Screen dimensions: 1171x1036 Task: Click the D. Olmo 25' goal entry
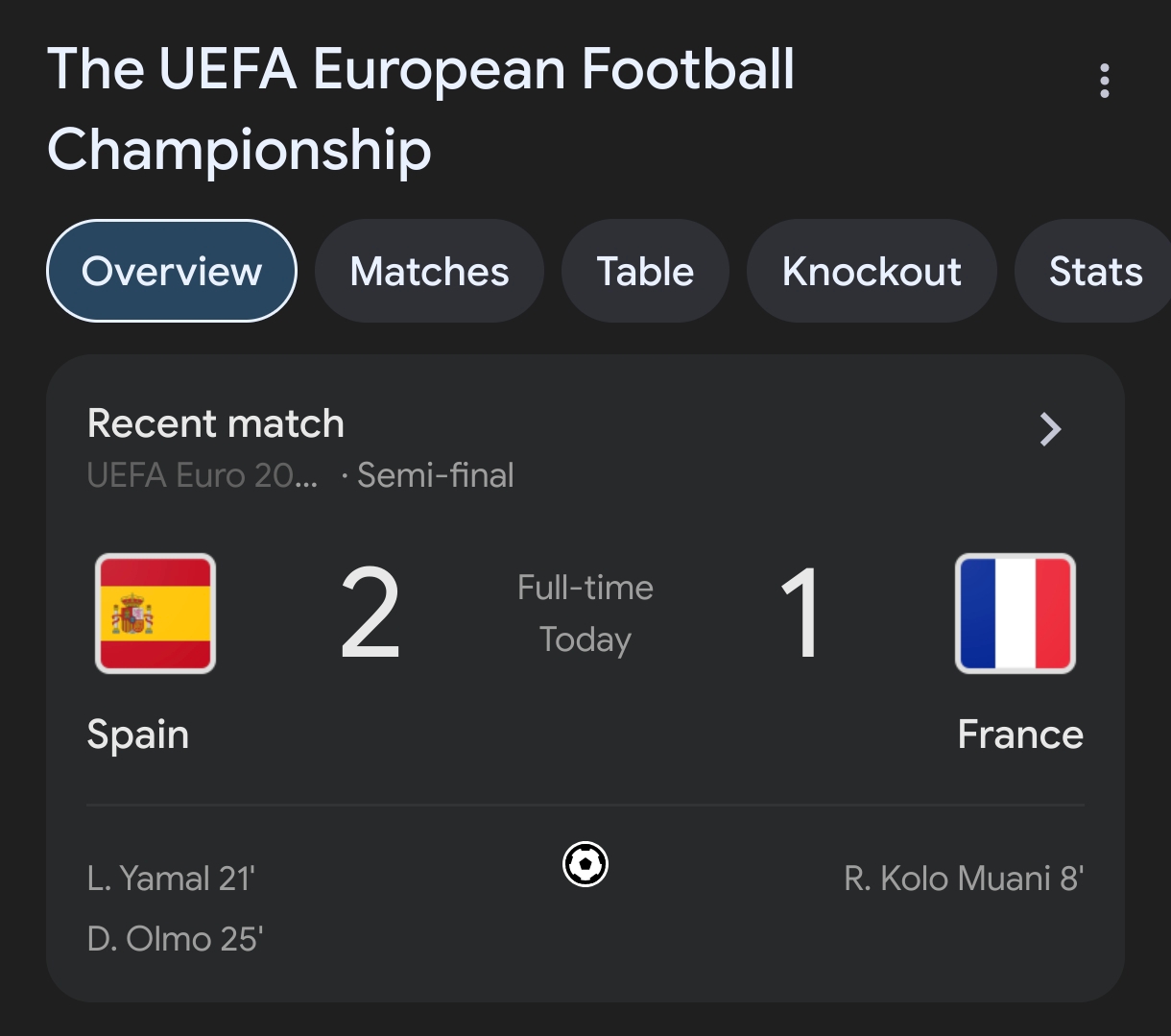click(x=176, y=938)
